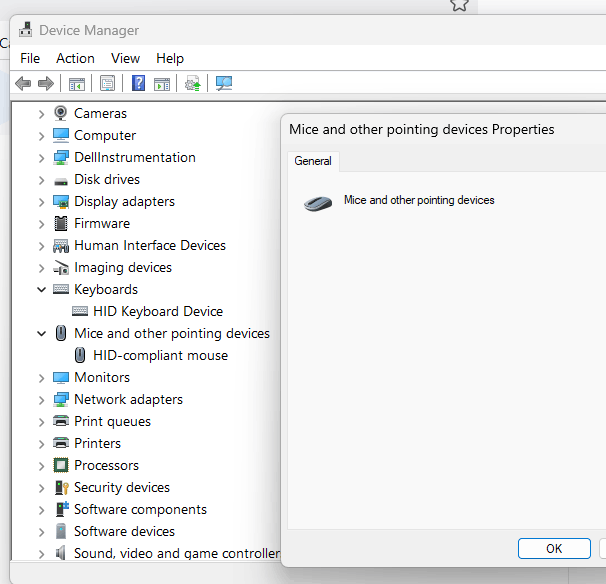This screenshot has height=584, width=606.
Task: Open the Help menu
Action: 170,58
